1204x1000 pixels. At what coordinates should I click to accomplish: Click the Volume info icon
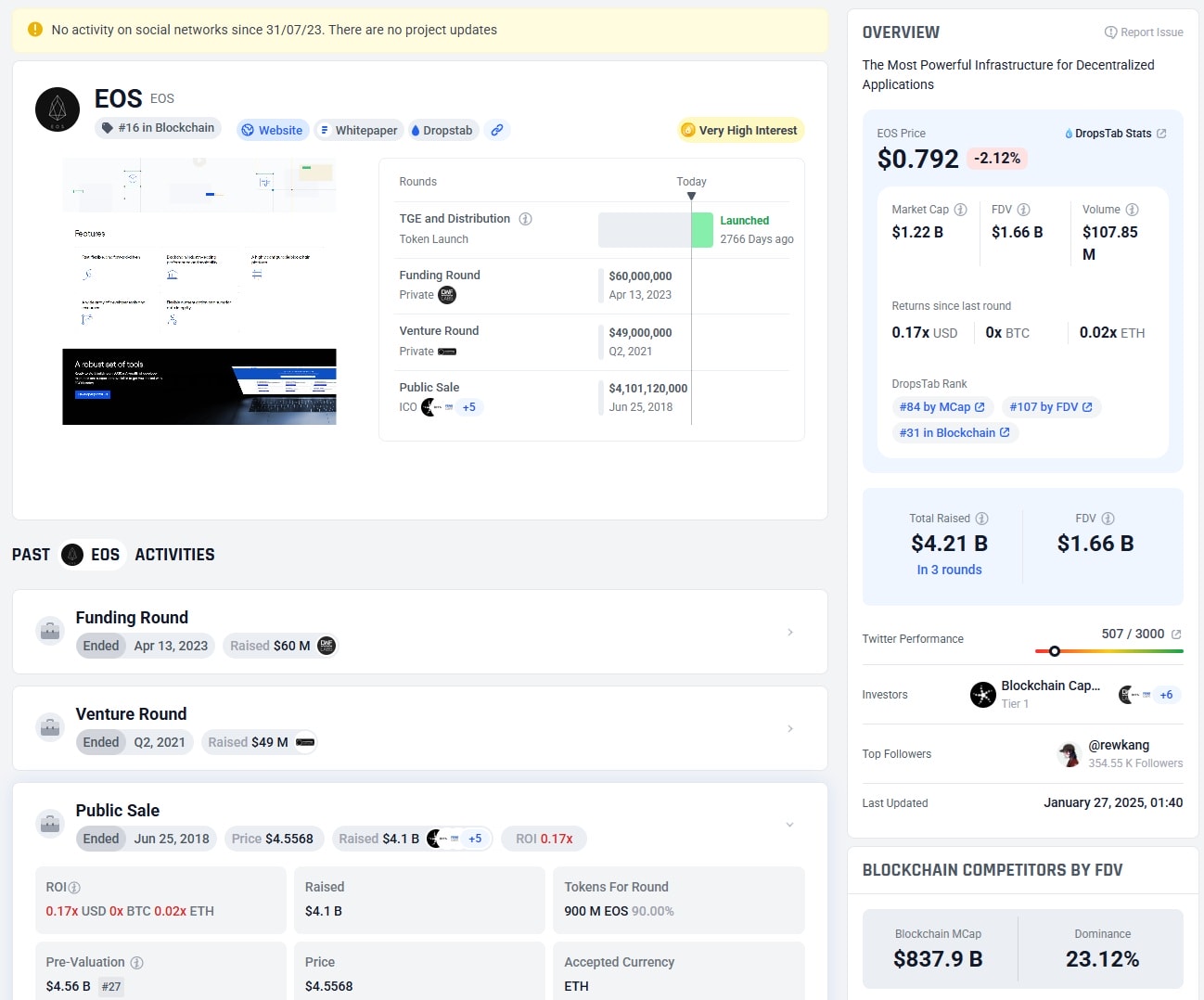pos(1132,210)
